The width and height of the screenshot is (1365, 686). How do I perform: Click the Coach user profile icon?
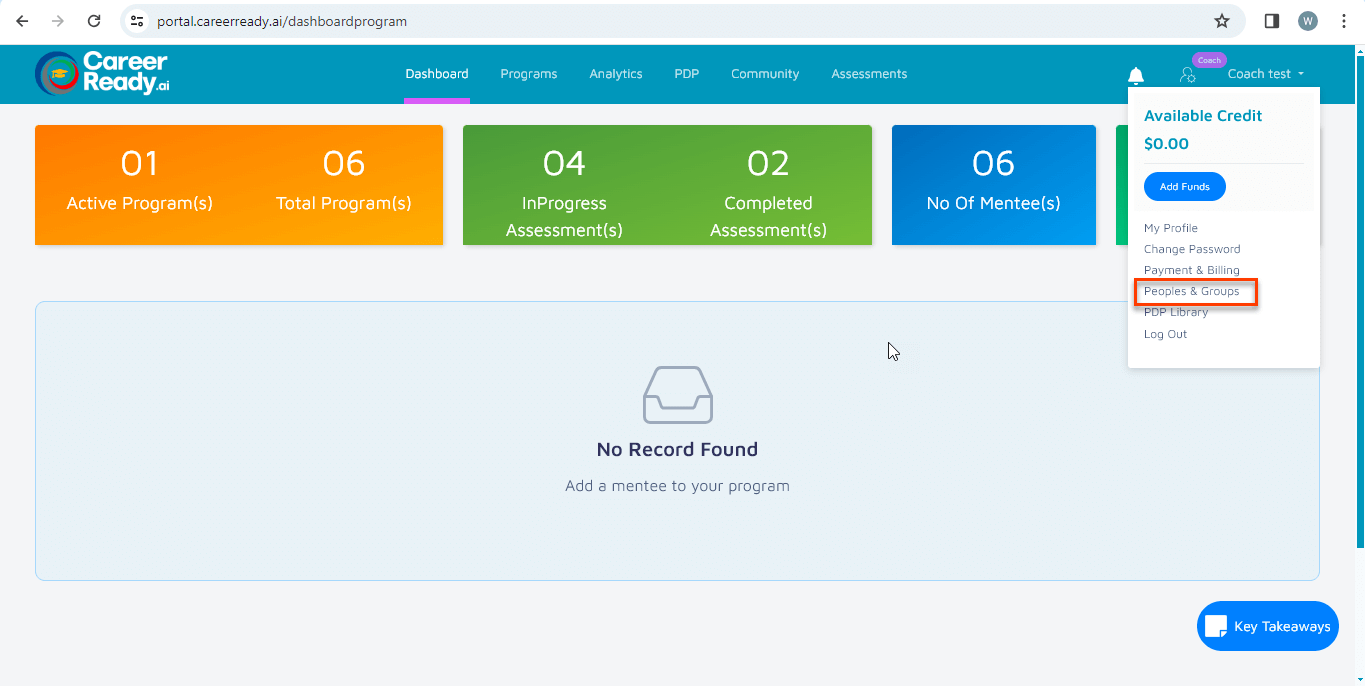pyautogui.click(x=1187, y=75)
